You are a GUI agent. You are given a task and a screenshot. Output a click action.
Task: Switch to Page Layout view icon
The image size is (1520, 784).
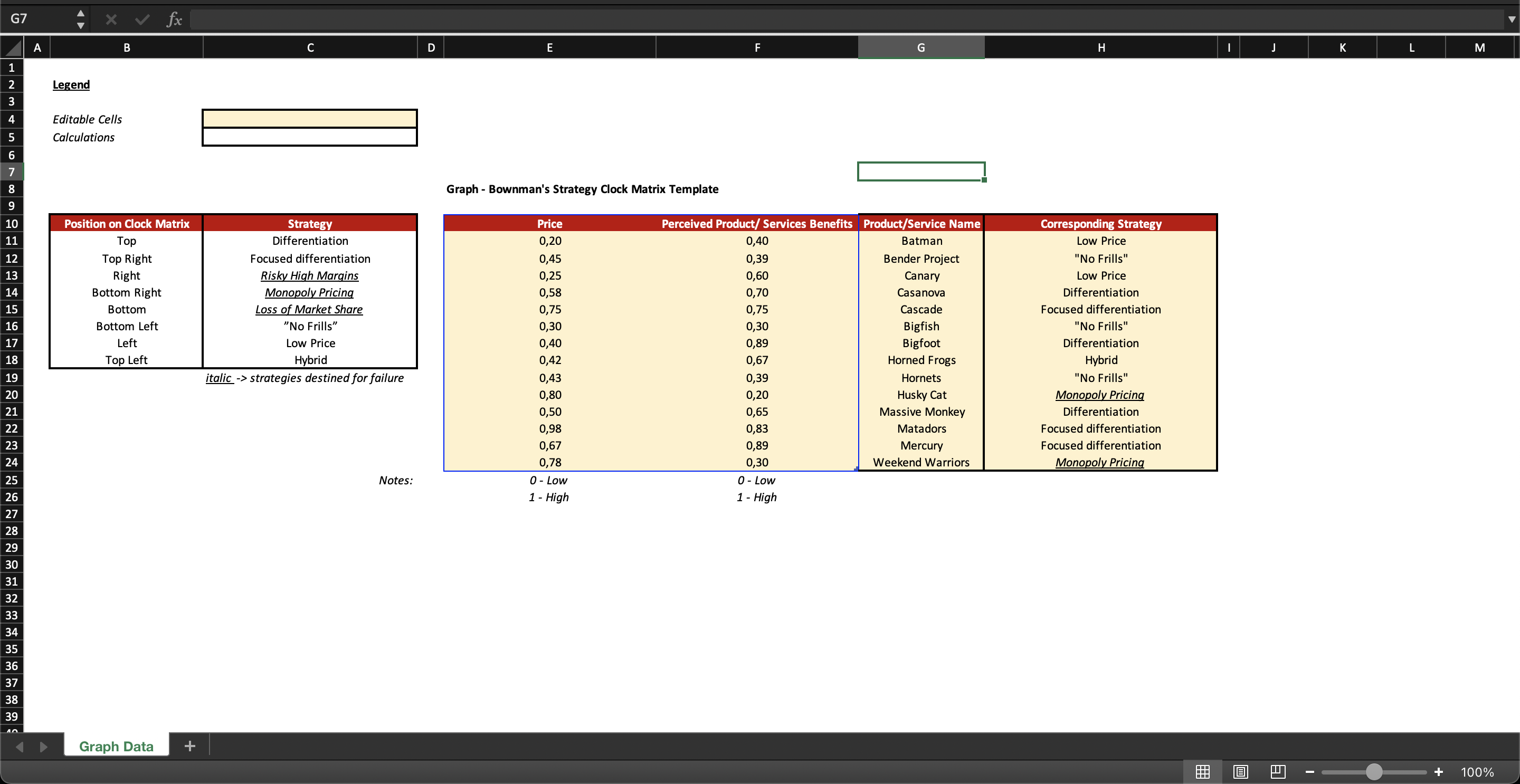tap(1240, 772)
